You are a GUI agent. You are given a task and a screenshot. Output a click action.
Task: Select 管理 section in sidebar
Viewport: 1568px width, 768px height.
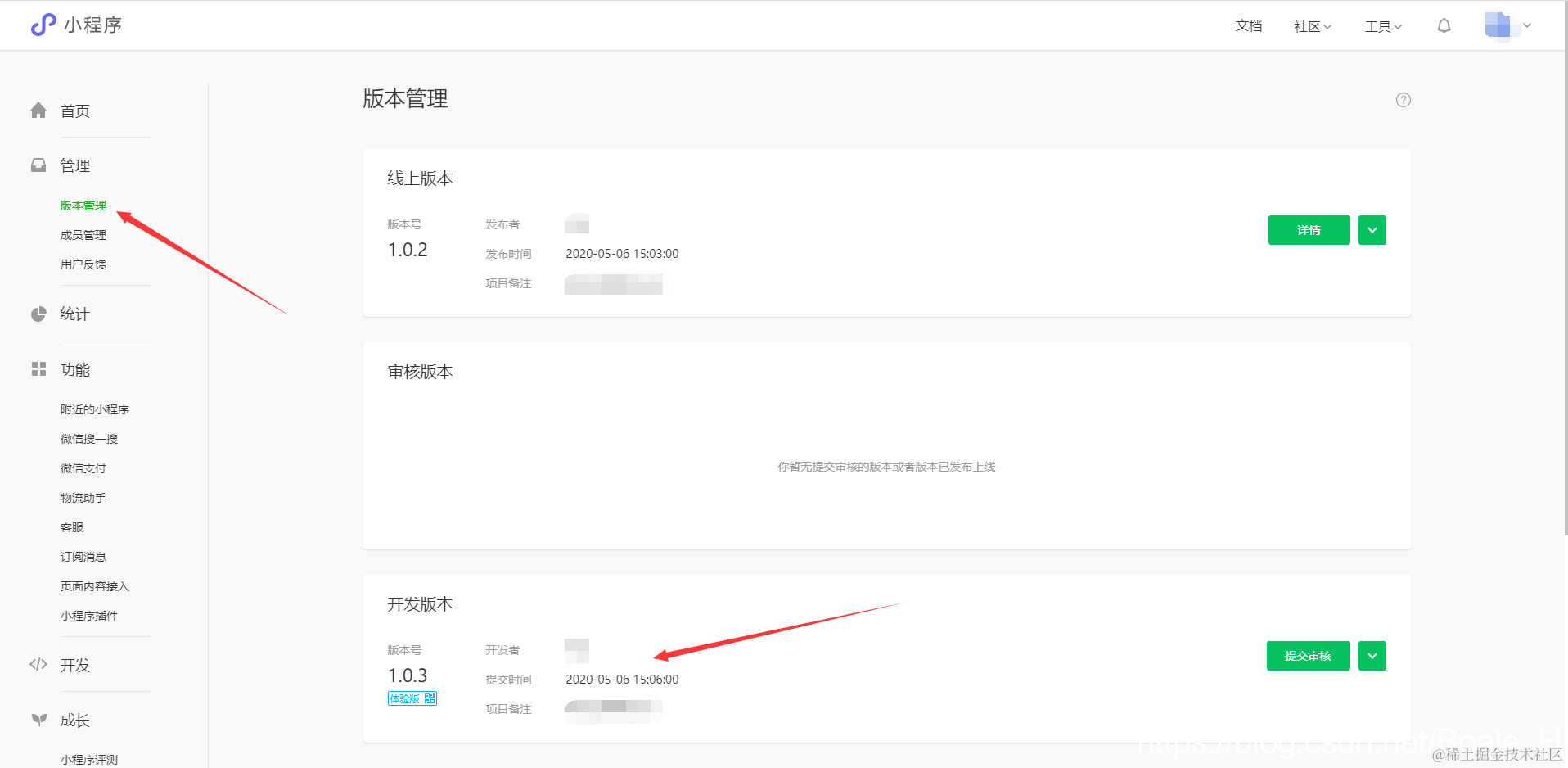[x=75, y=166]
